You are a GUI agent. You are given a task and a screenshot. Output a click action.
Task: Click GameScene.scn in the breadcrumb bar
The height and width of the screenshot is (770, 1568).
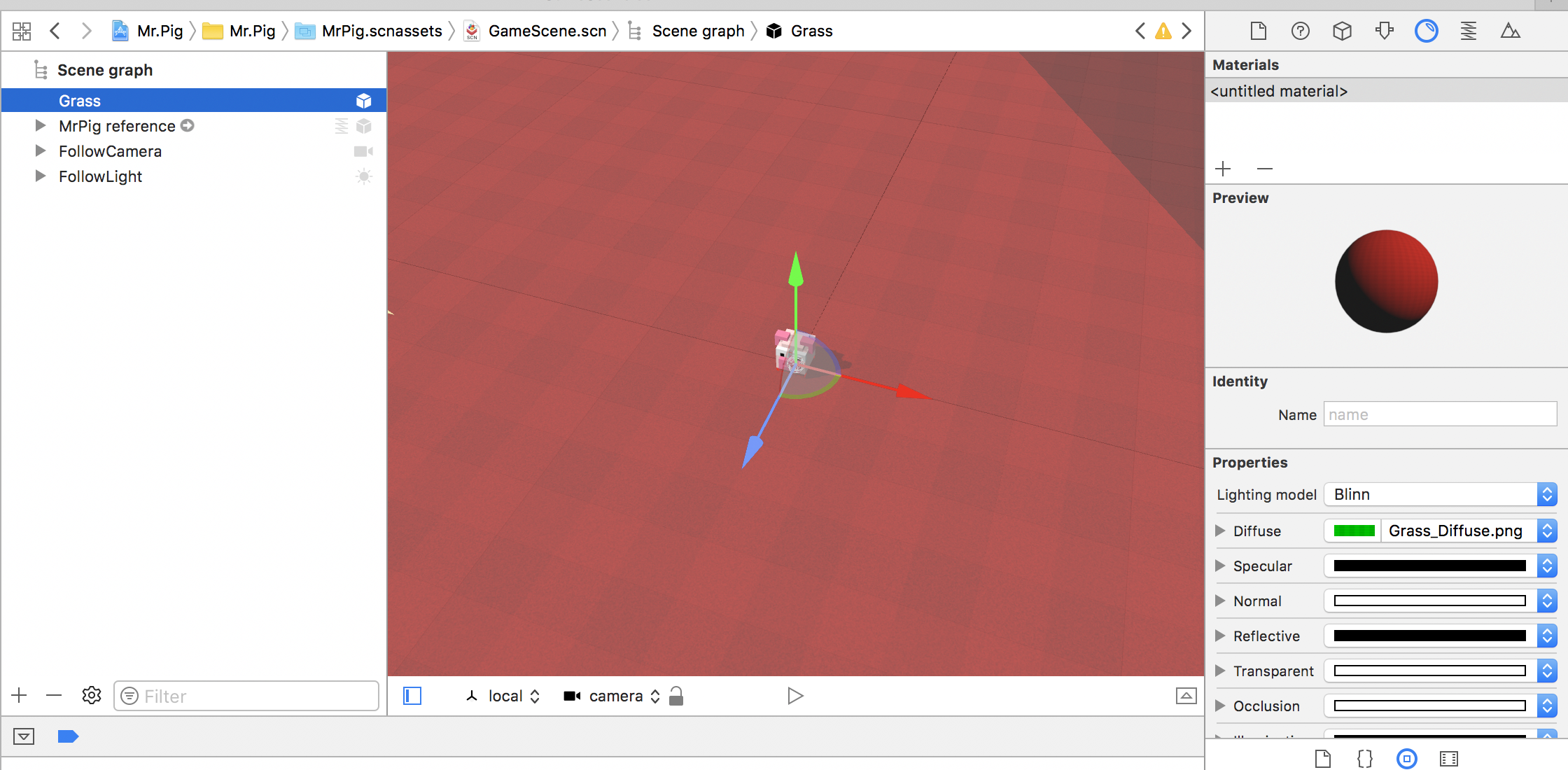tap(547, 31)
